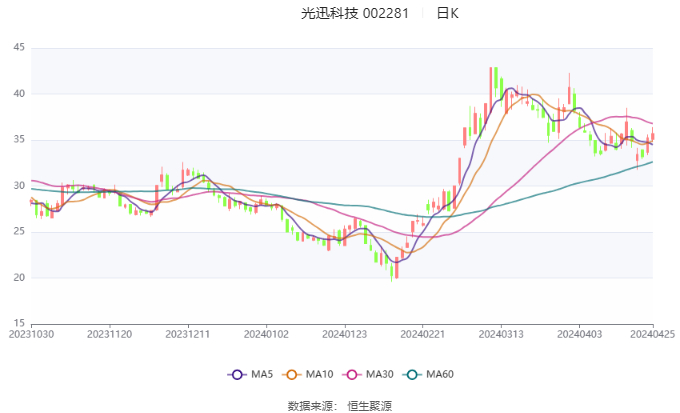Click the 20231030 date axis label
This screenshot has height=413, width=680.
click(x=32, y=334)
